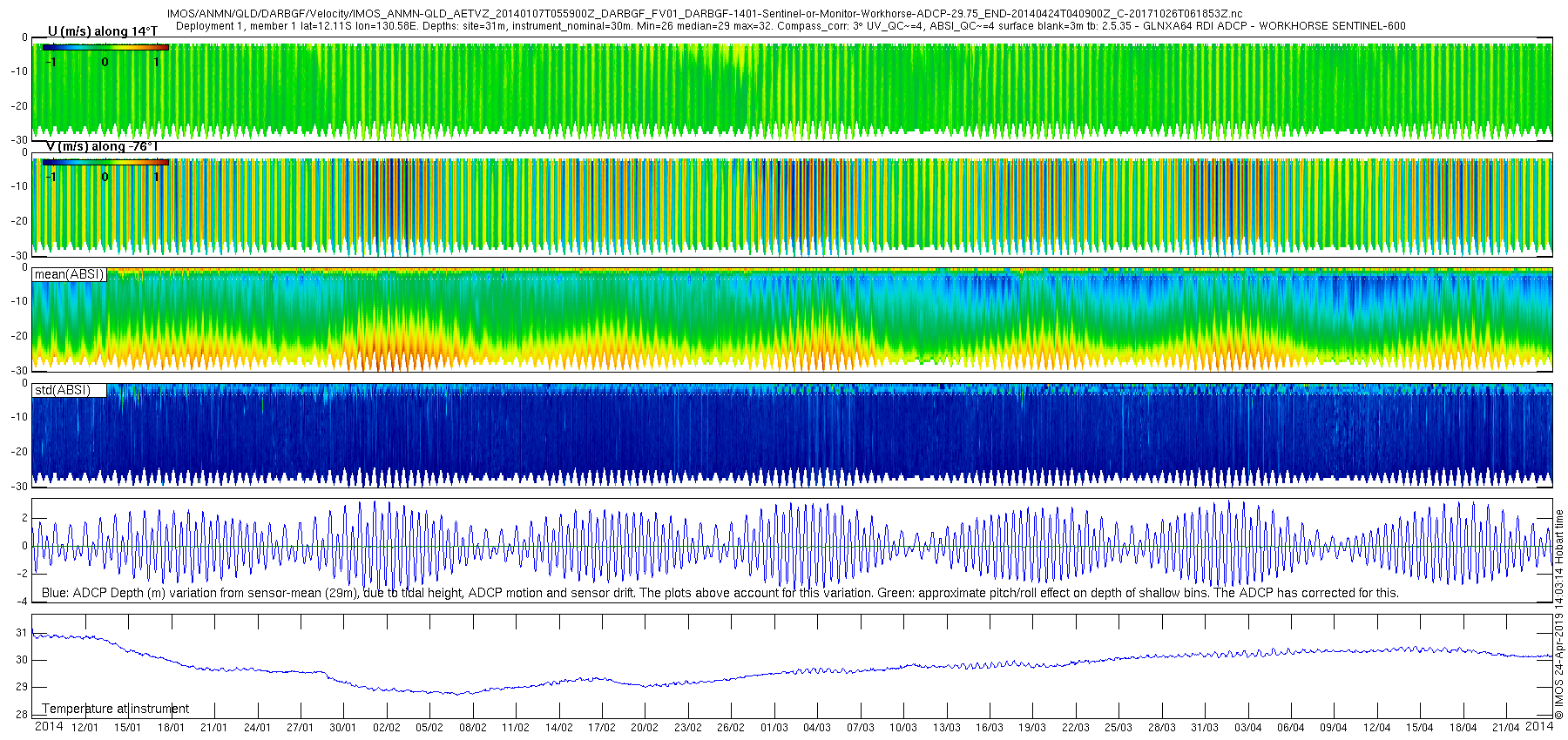Screen dimensions: 1568x740
Task: Click the '11/02' date tick label
Action: click(516, 728)
